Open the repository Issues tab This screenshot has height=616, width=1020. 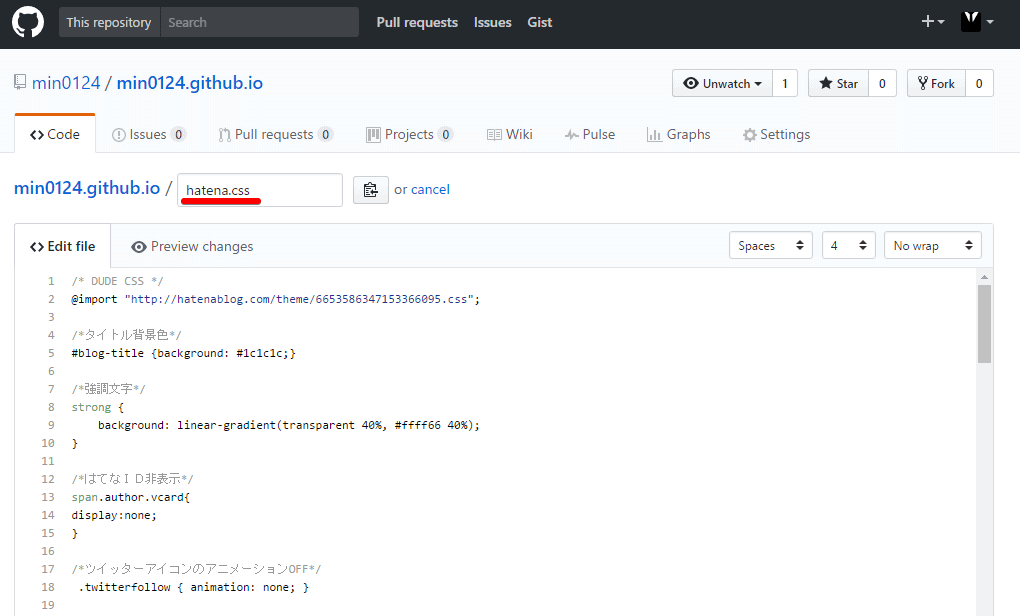click(148, 134)
